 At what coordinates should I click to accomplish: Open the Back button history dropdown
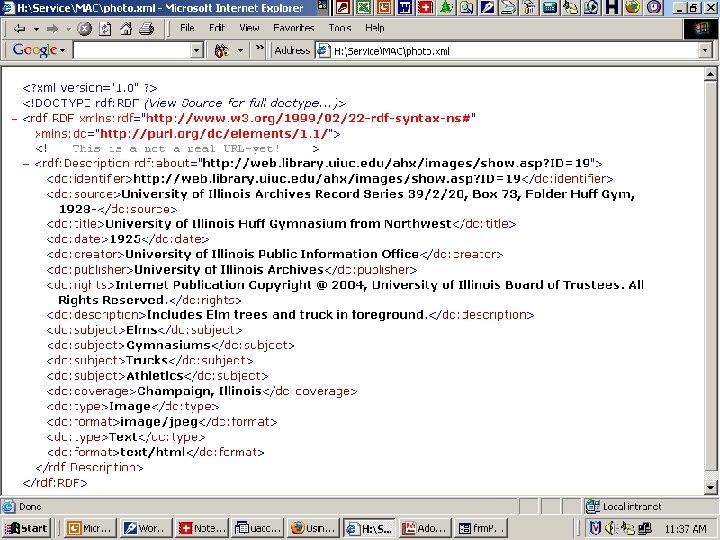[36, 29]
